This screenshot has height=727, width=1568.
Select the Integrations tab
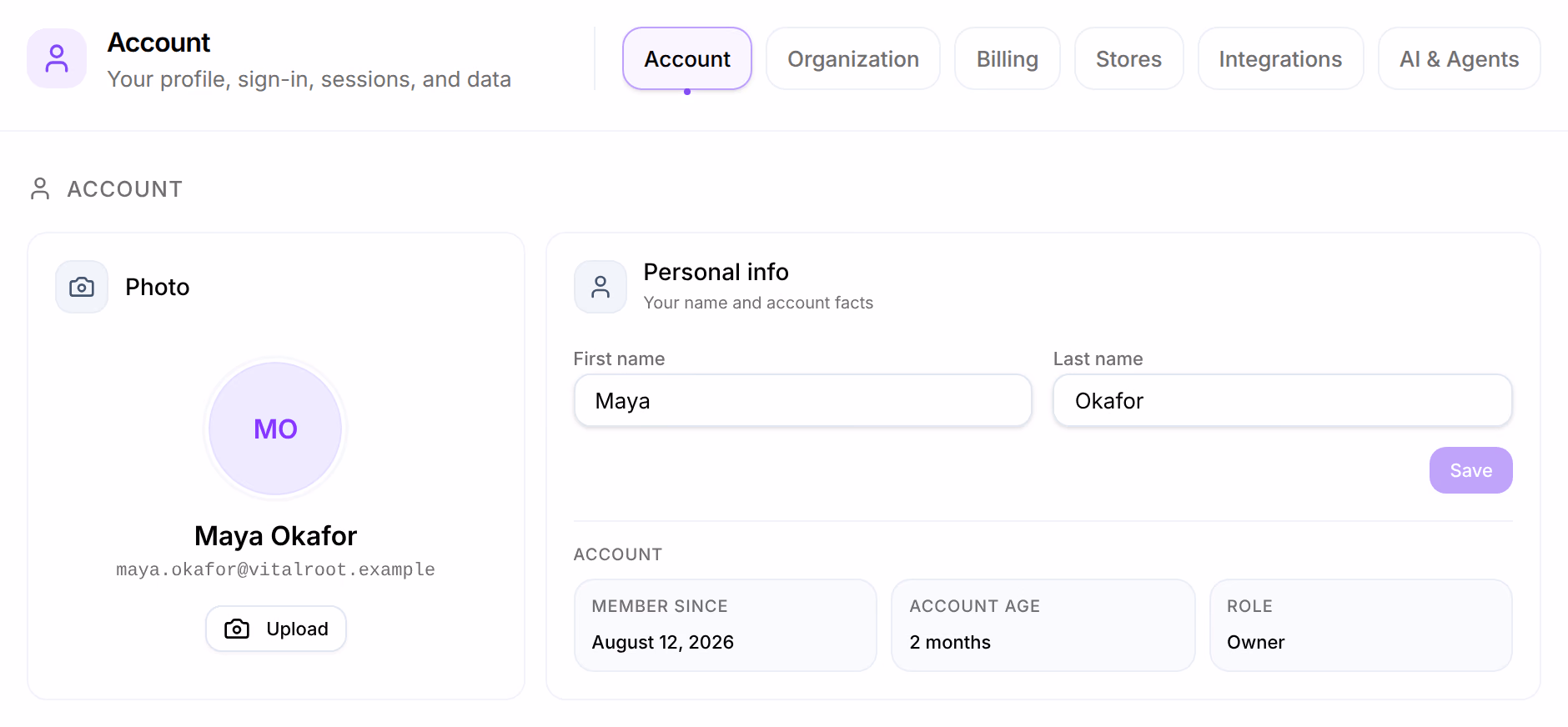tap(1281, 58)
